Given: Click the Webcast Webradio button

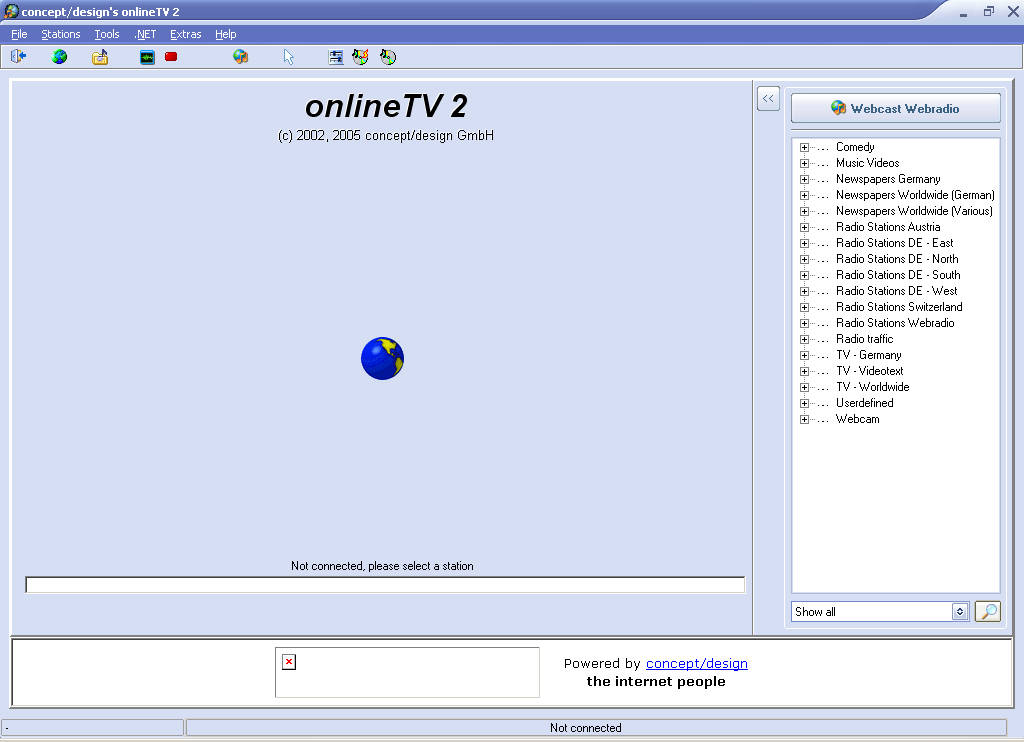Looking at the screenshot, I should coord(895,108).
